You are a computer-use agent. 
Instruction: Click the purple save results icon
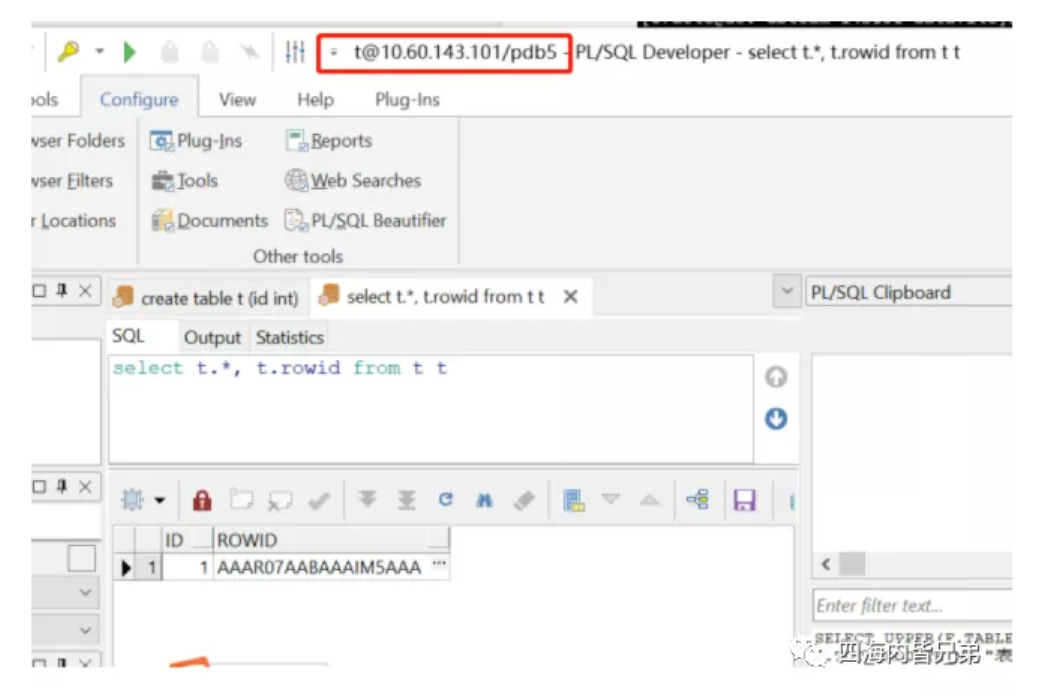745,500
